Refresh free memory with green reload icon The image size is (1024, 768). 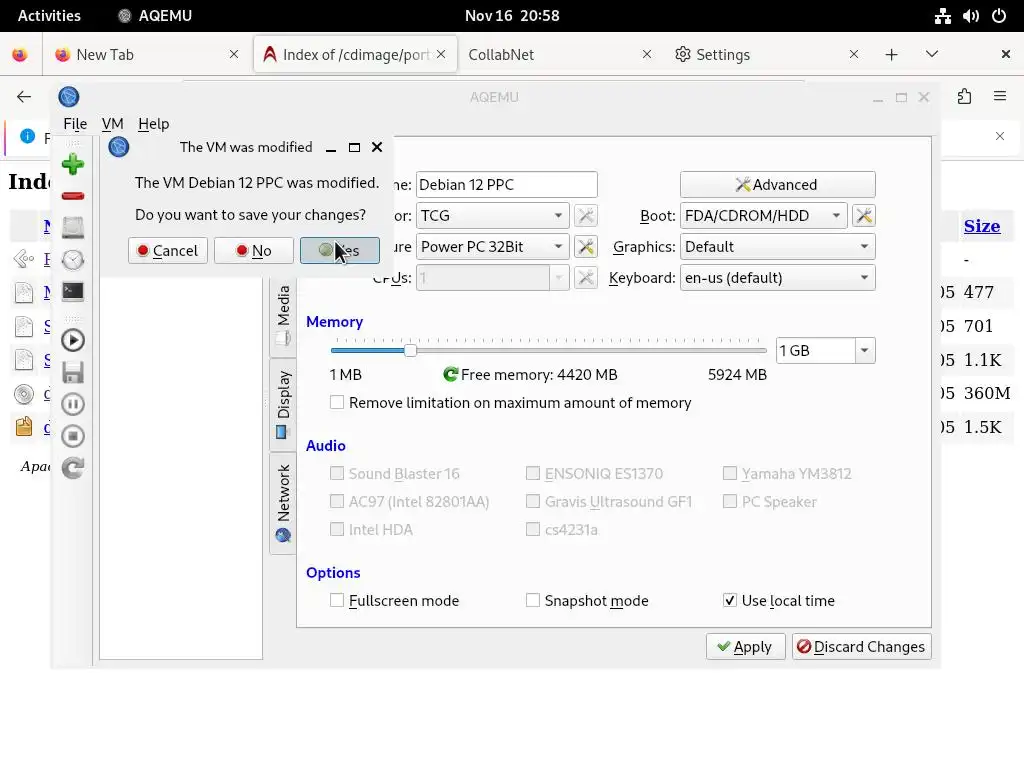coord(450,374)
